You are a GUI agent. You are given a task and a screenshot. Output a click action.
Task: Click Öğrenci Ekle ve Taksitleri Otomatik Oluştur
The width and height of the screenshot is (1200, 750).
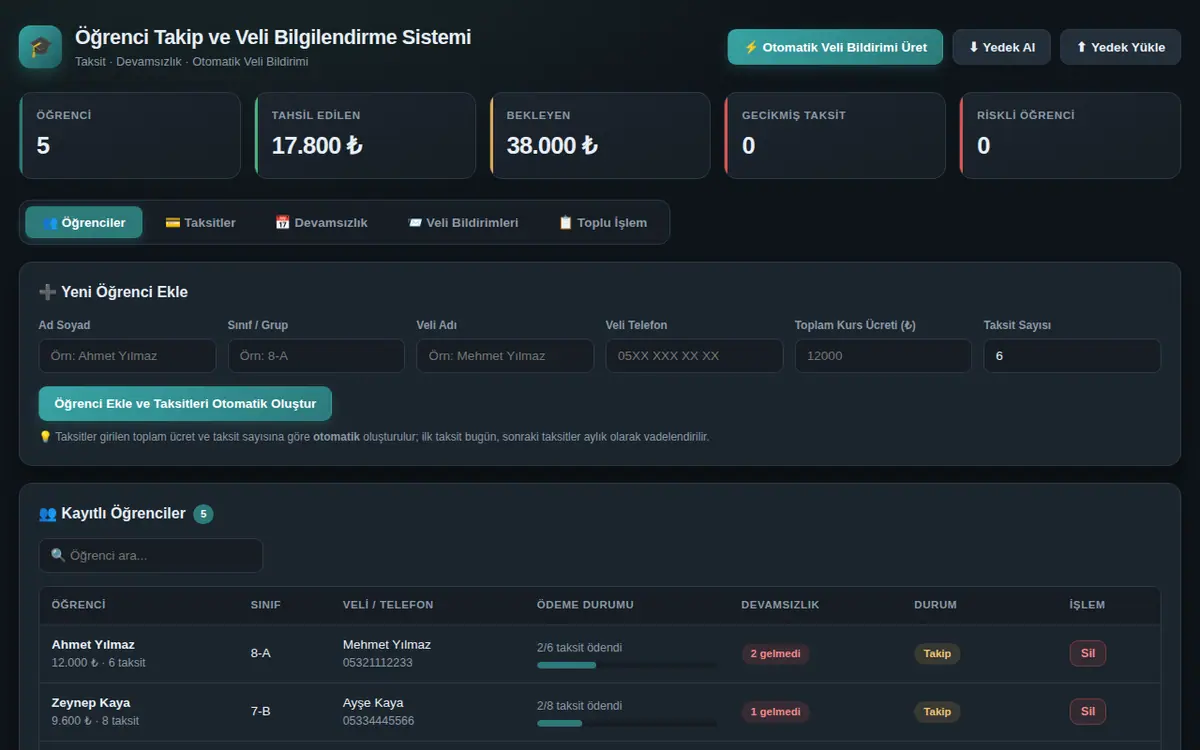coord(185,404)
